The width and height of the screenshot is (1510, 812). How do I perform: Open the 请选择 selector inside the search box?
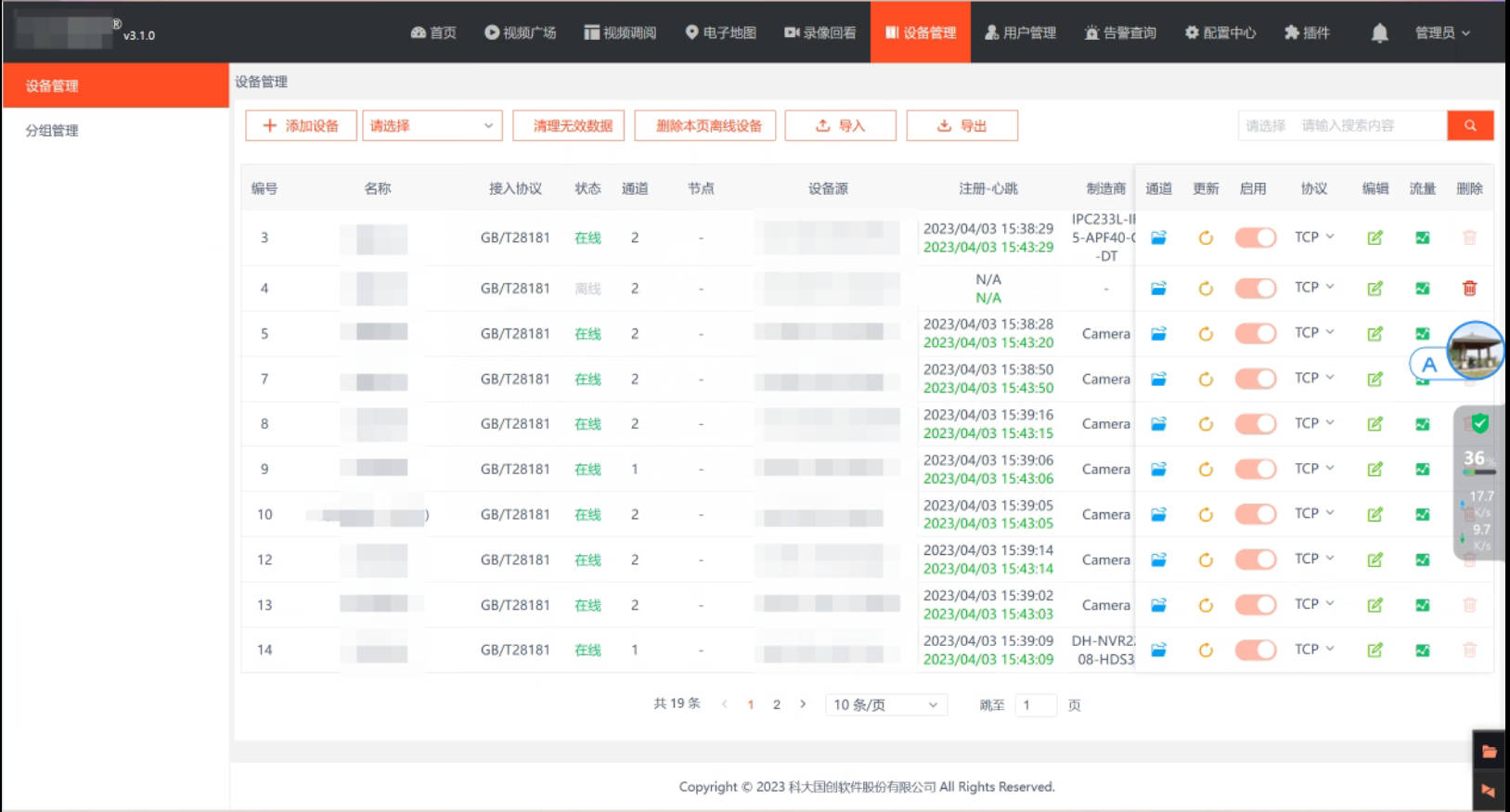tap(1266, 125)
